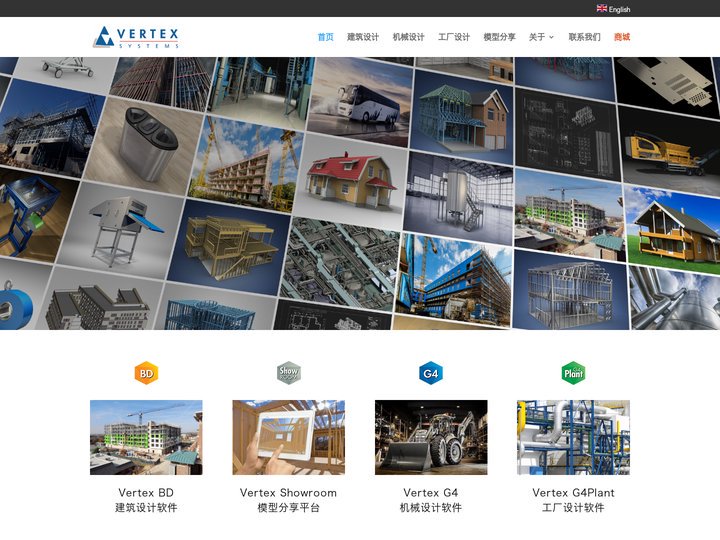Open the Vertex BD building thumbnail
The image size is (720, 540).
[x=146, y=437]
